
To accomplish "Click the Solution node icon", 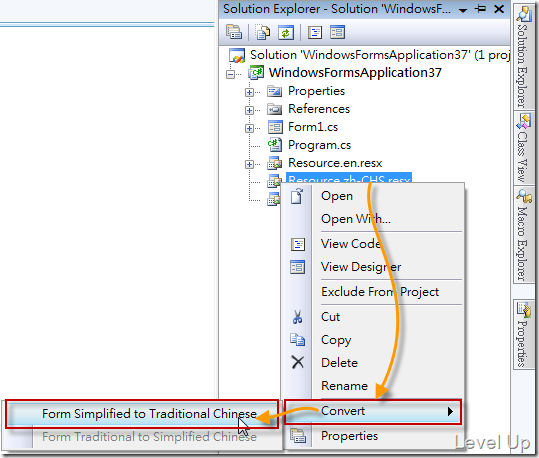I will coord(237,55).
